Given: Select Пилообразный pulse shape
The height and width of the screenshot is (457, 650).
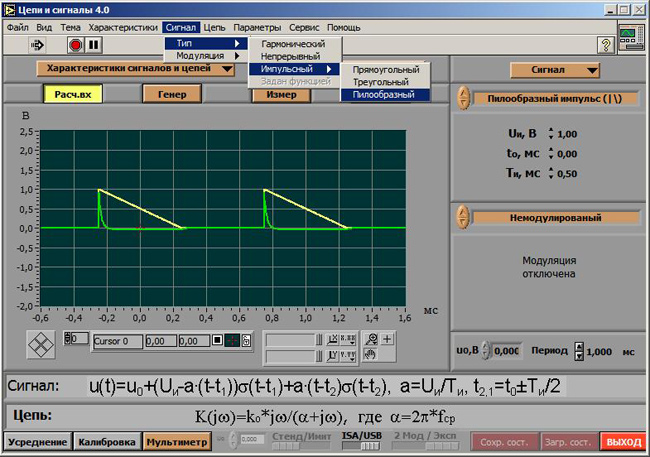Looking at the screenshot, I should coord(386,95).
